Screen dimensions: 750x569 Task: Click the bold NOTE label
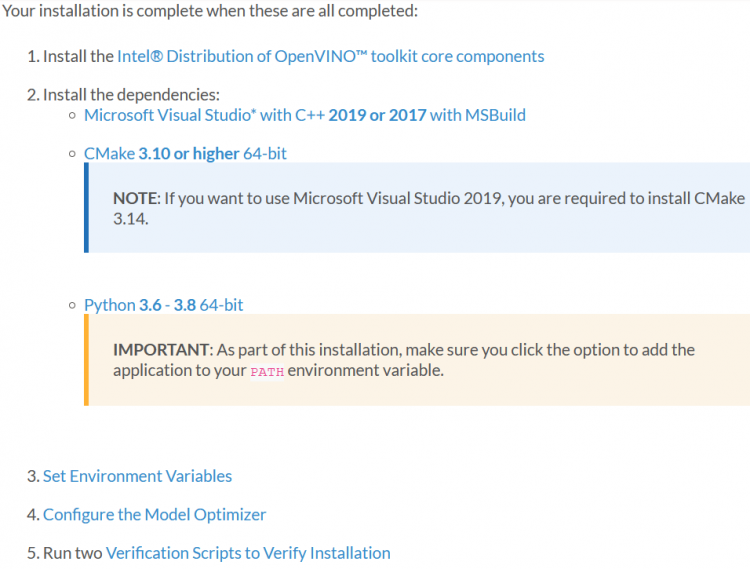coord(136,198)
